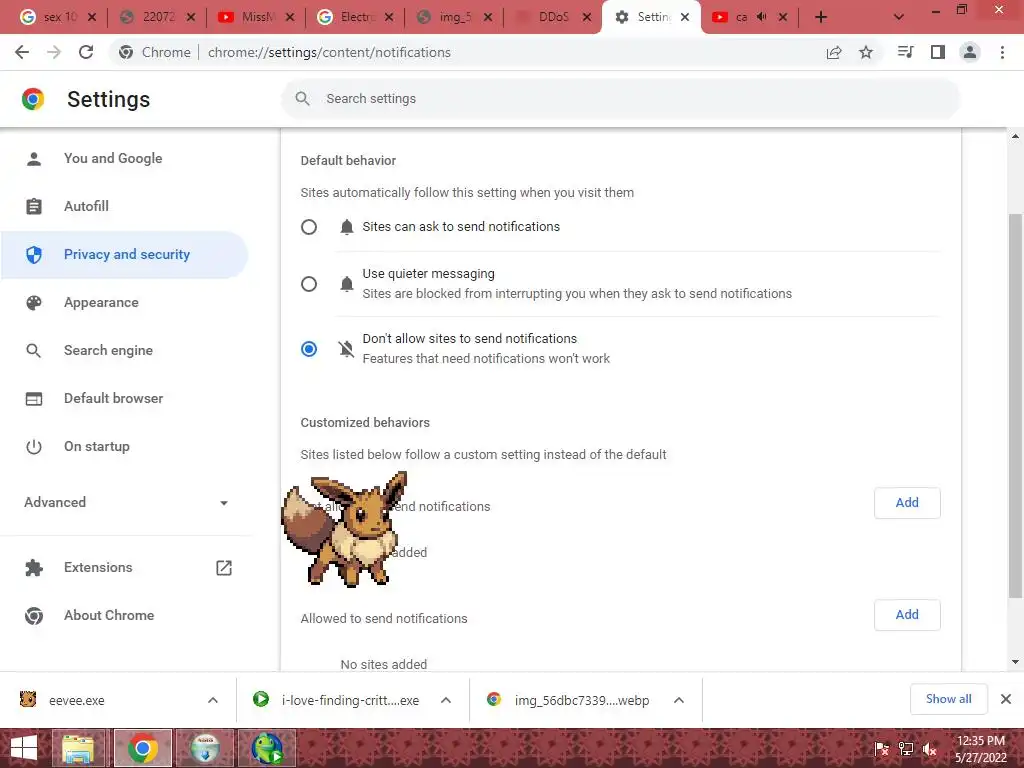Screen dimensions: 1024x768
Task: Open Chrome three-dot menu
Action: pos(1002,52)
